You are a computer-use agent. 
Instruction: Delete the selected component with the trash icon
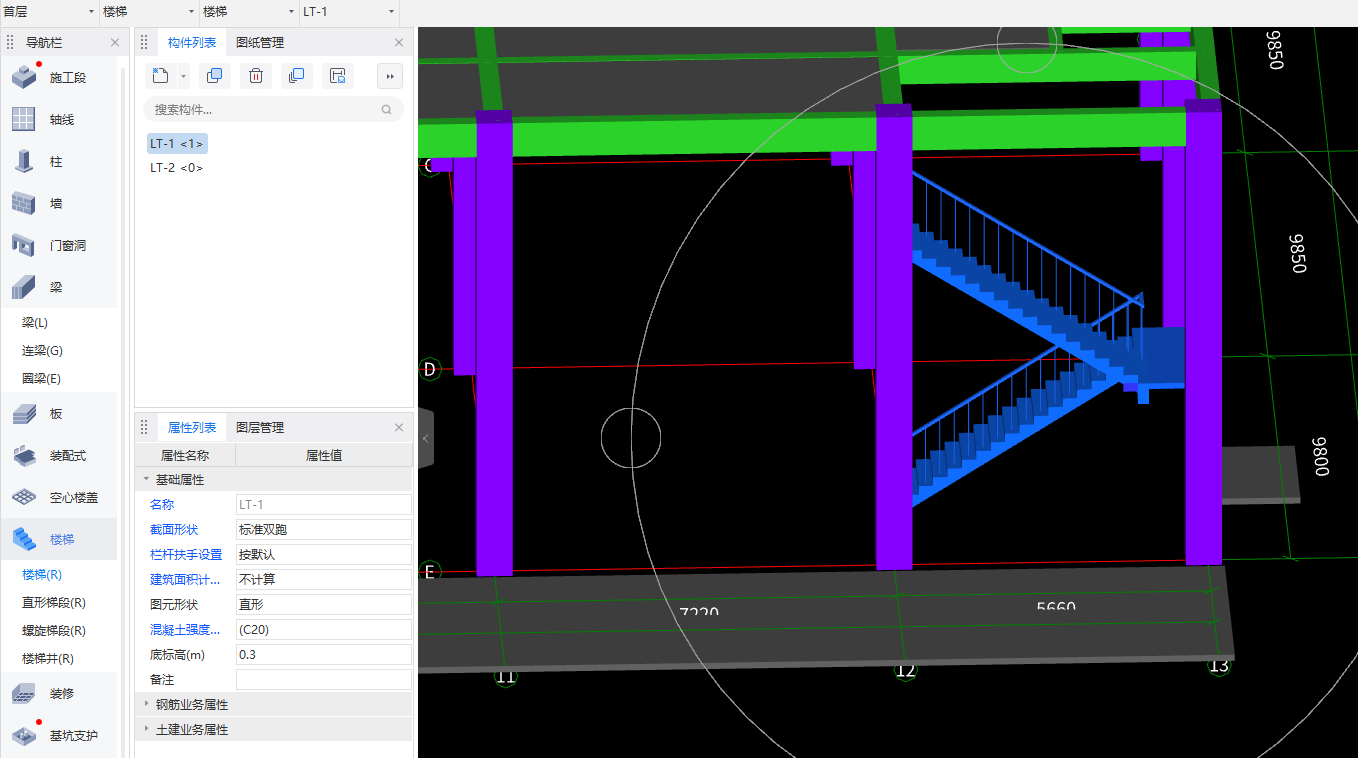point(255,76)
